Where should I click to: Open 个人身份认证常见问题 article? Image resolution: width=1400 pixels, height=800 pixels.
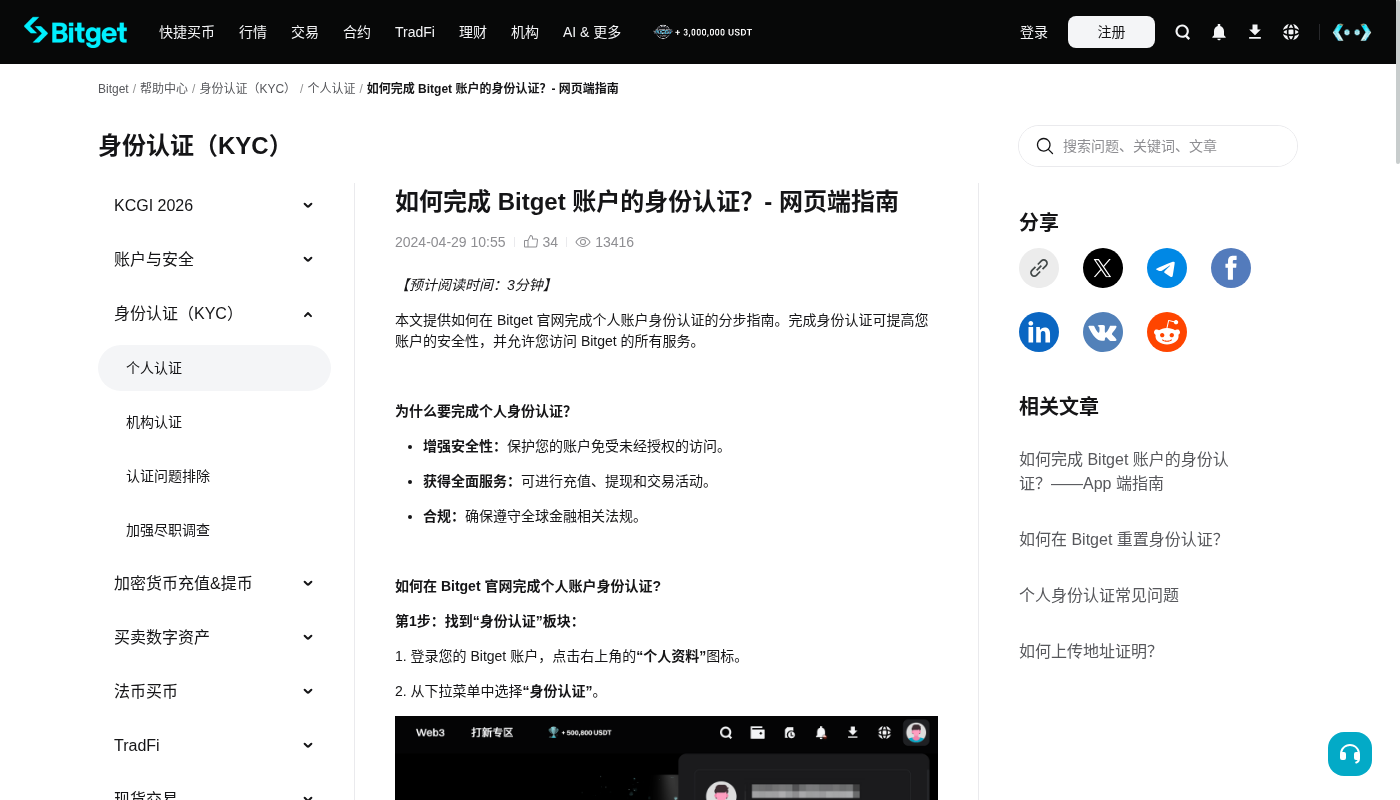1099,595
